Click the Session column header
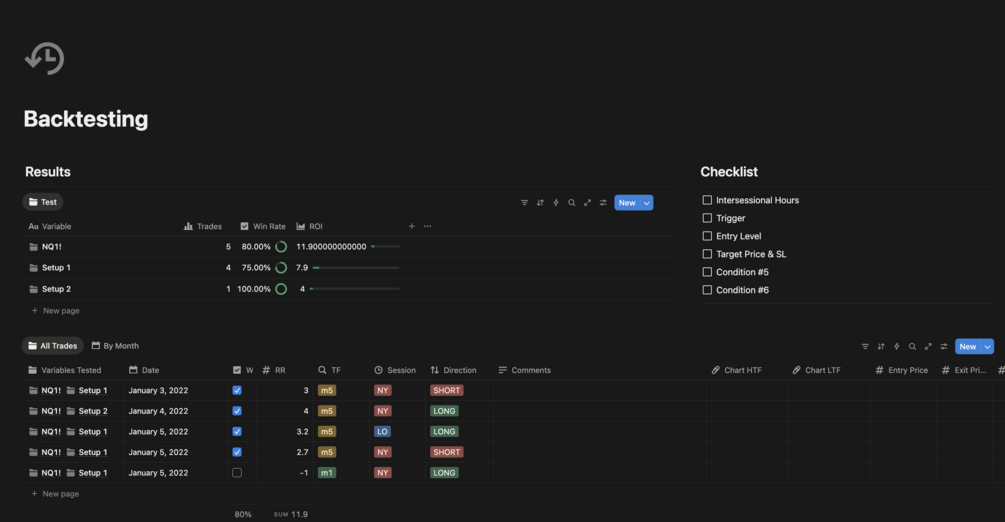The height and width of the screenshot is (522, 1005). pyautogui.click(x=395, y=370)
